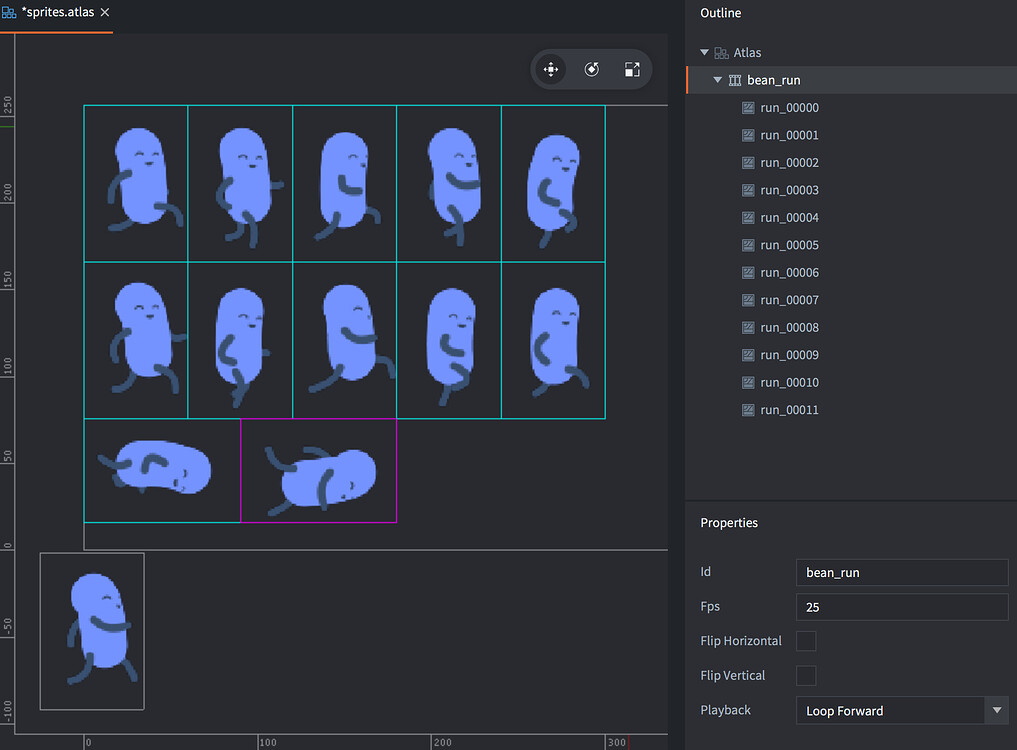Select the Scale tool in the scene toolbar
This screenshot has height=750, width=1017.
632,69
